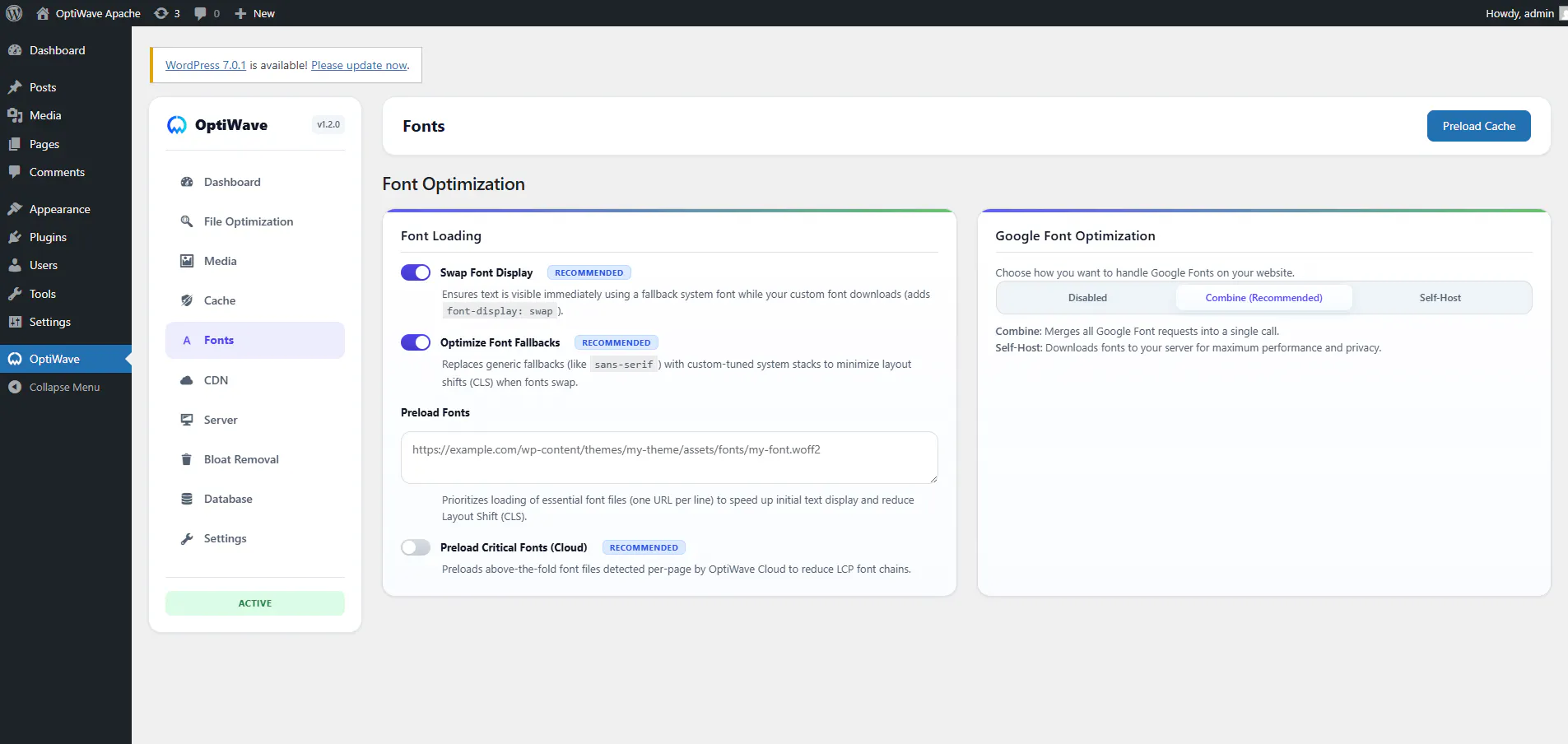Open OptiWave in the WordPress admin menu

66,359
